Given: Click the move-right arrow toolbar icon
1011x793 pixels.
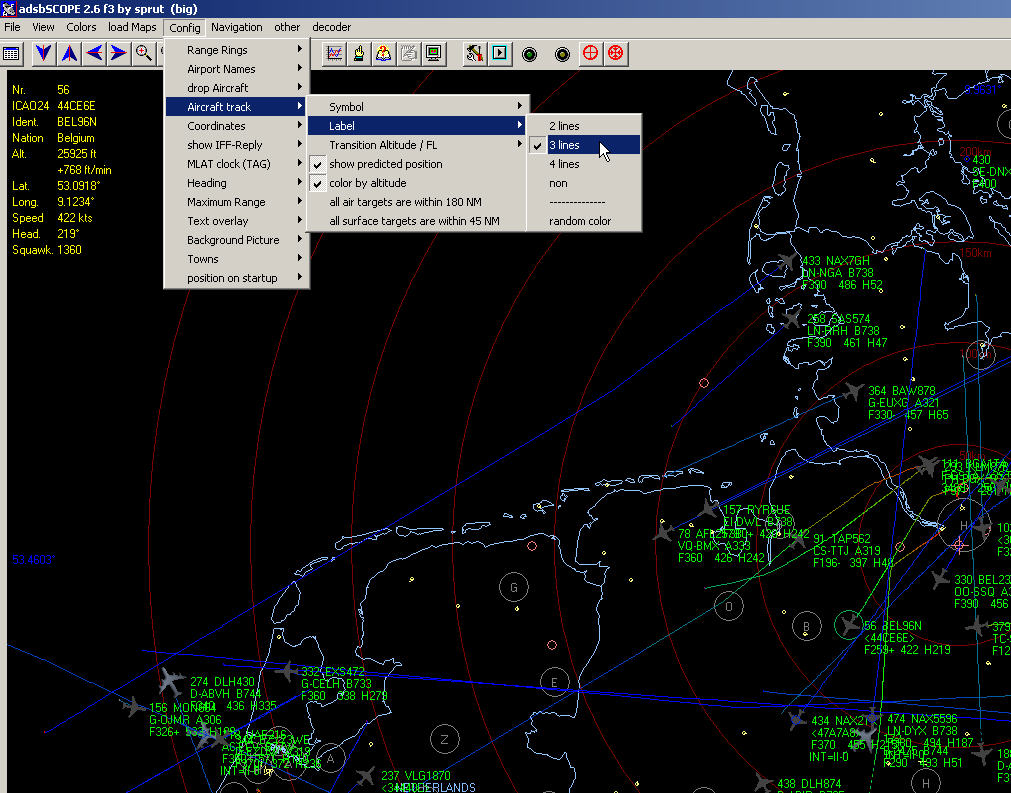Looking at the screenshot, I should (x=118, y=53).
